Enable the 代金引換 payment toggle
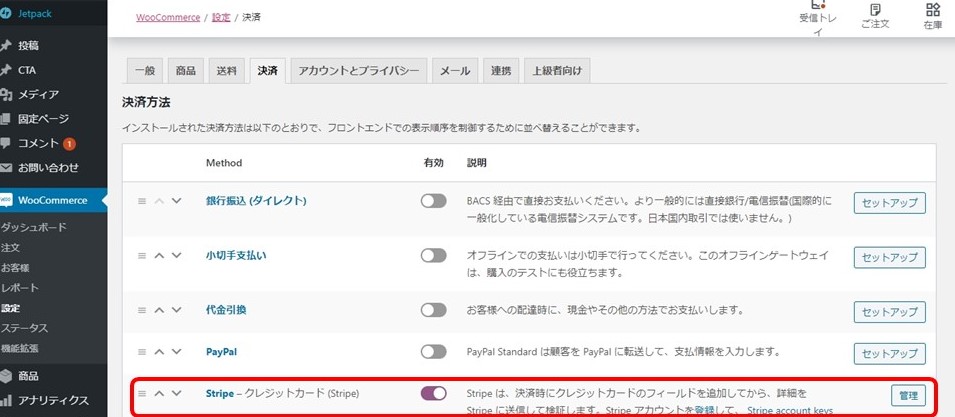955x417 pixels. [x=434, y=310]
